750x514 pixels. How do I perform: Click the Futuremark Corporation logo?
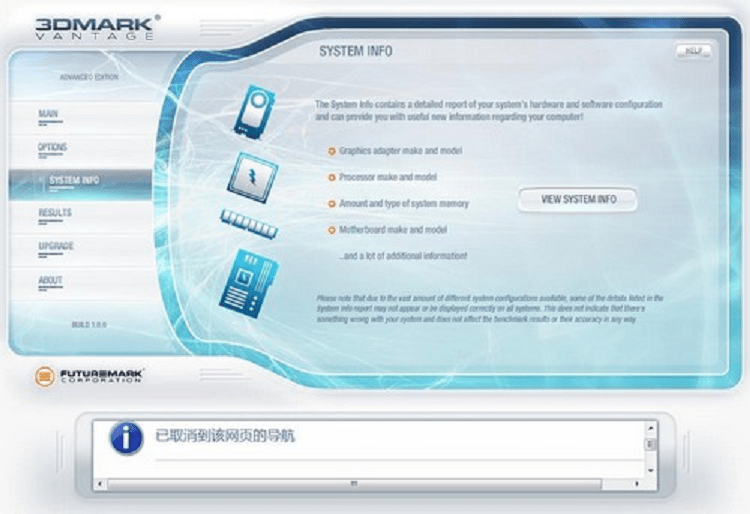point(89,376)
